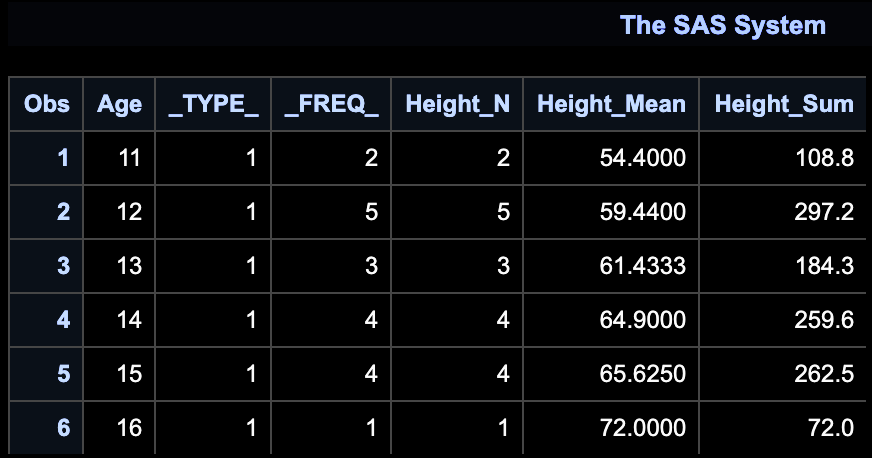
Task: Select Height_Sum value 297.2
Action: click(x=824, y=212)
